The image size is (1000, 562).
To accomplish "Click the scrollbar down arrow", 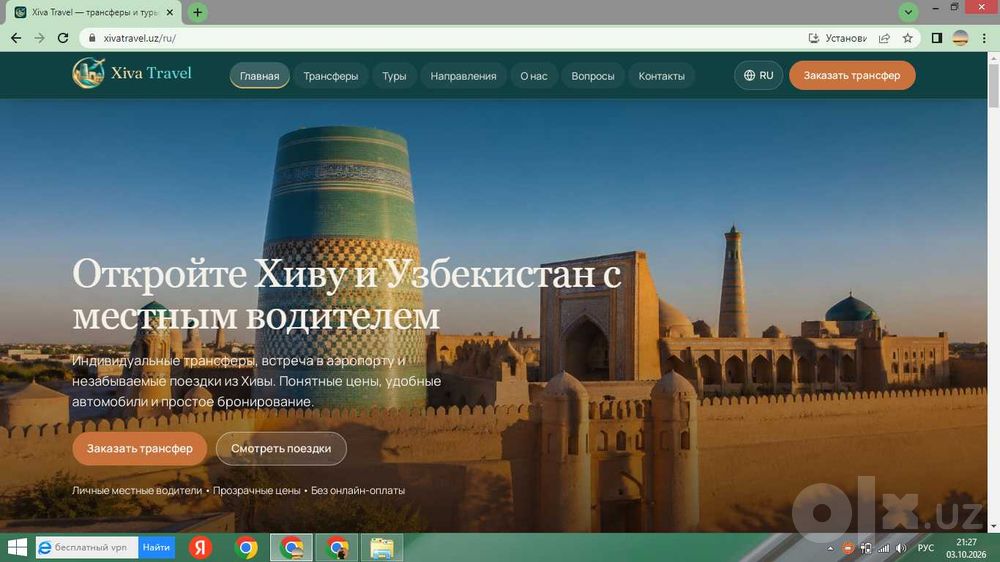I will [x=994, y=527].
